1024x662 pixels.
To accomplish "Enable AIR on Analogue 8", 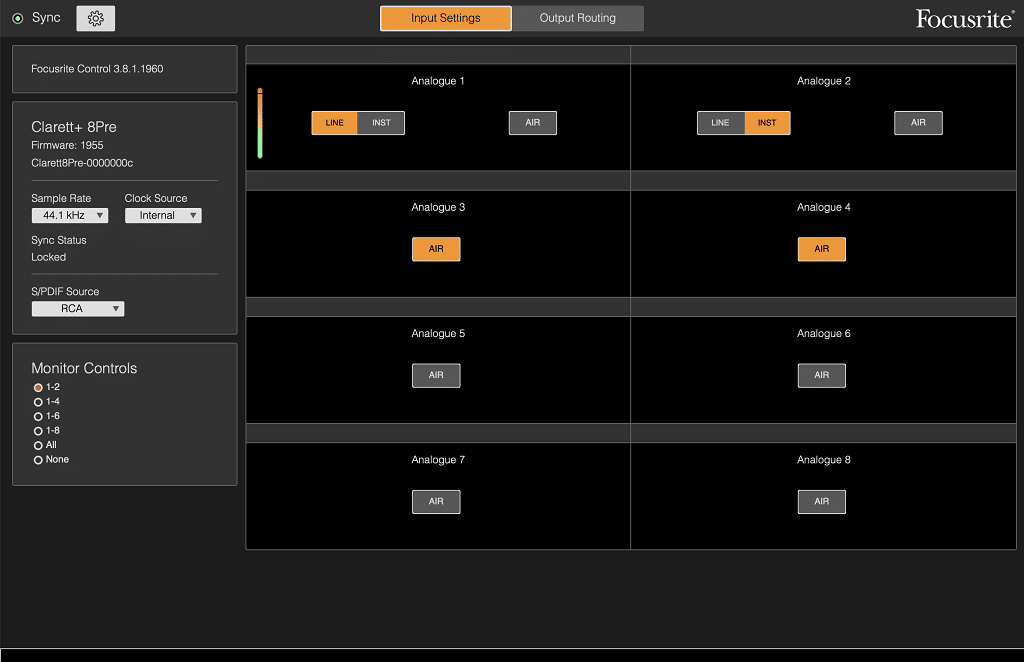I will coord(822,501).
